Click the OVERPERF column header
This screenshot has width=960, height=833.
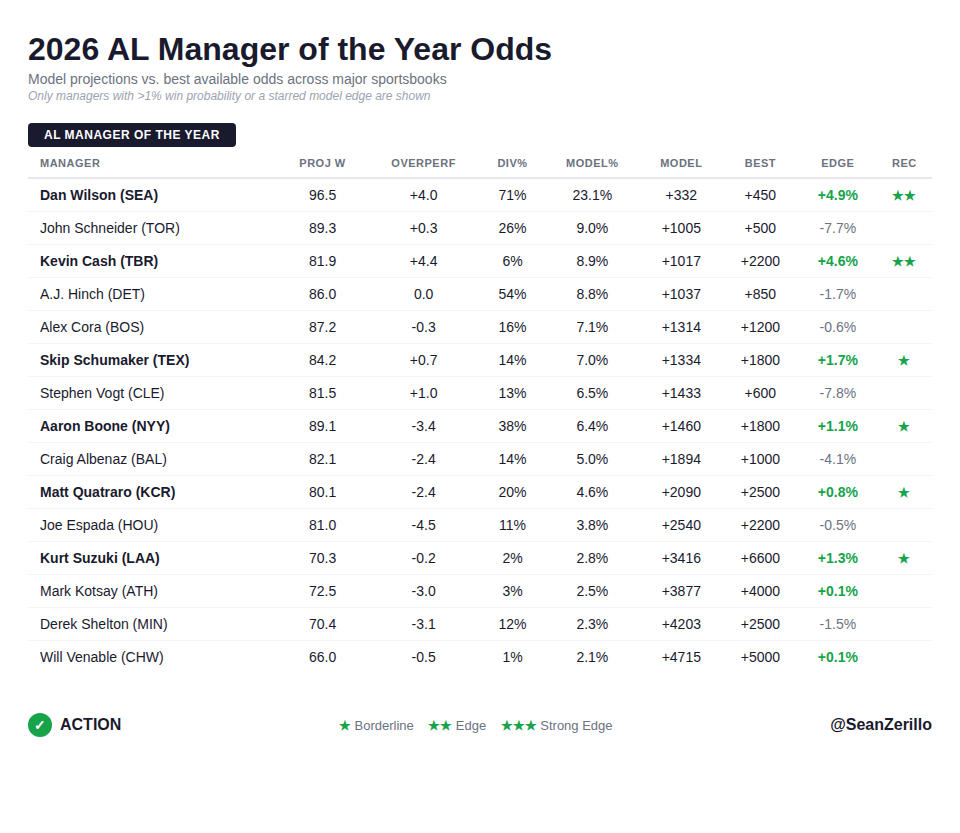coord(423,163)
